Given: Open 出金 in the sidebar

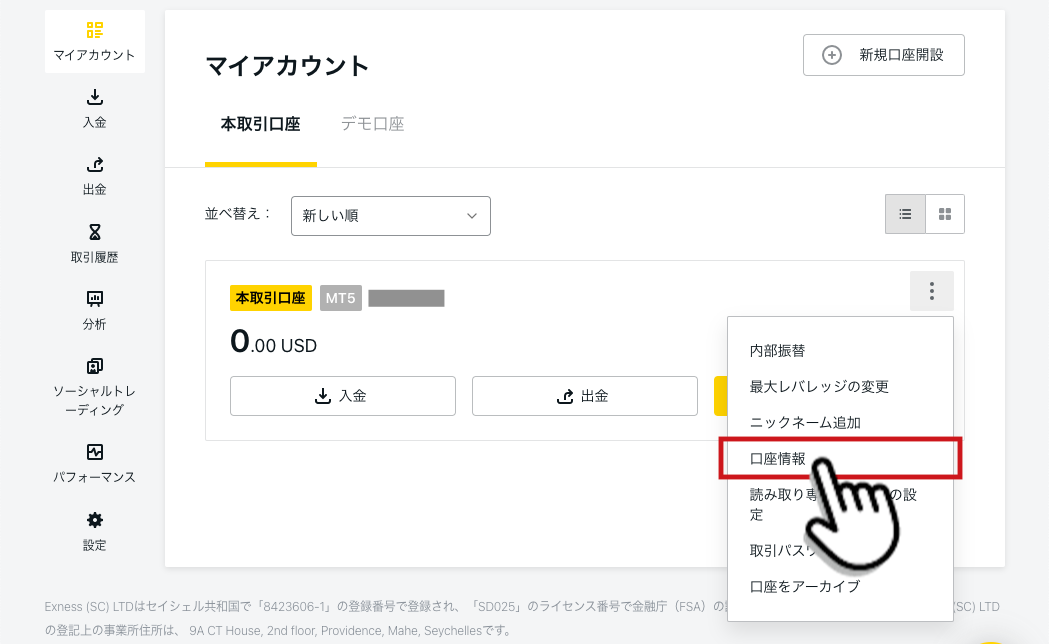Looking at the screenshot, I should (x=94, y=176).
